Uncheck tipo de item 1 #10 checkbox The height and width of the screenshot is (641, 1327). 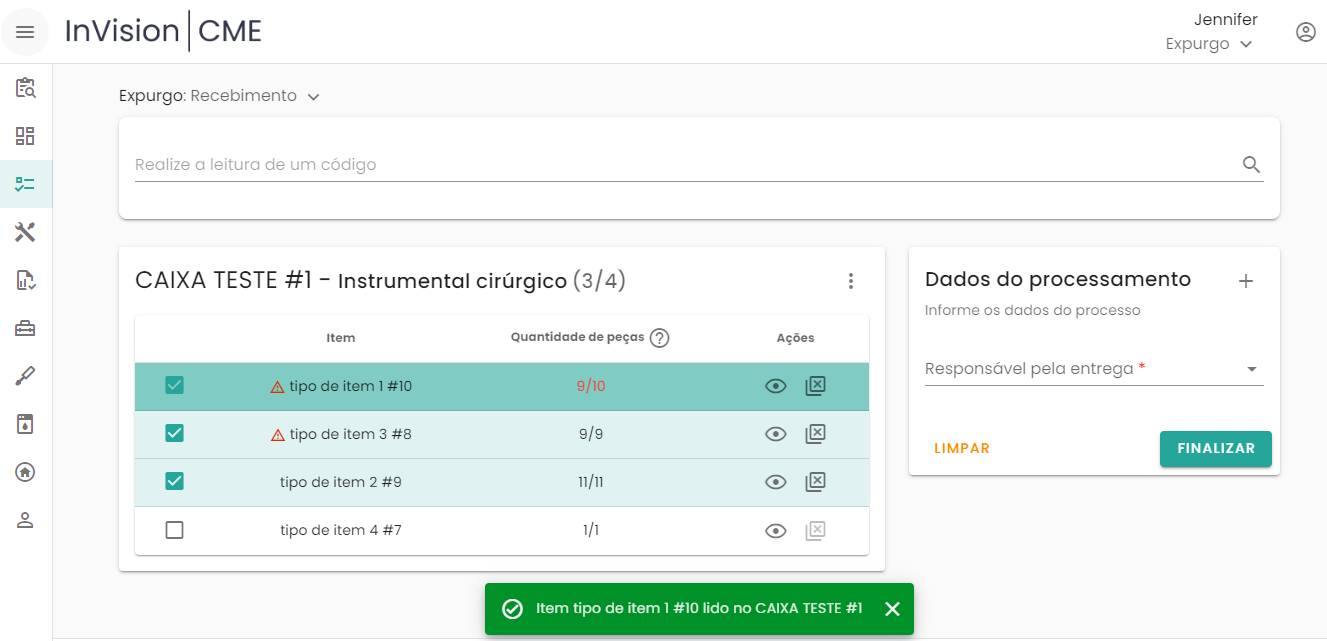[174, 386]
